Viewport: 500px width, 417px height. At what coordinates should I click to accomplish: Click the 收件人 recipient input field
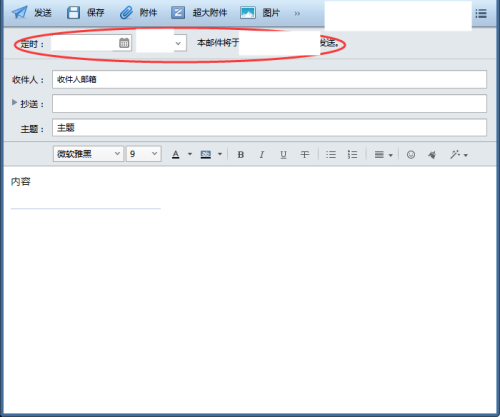[x=269, y=79]
